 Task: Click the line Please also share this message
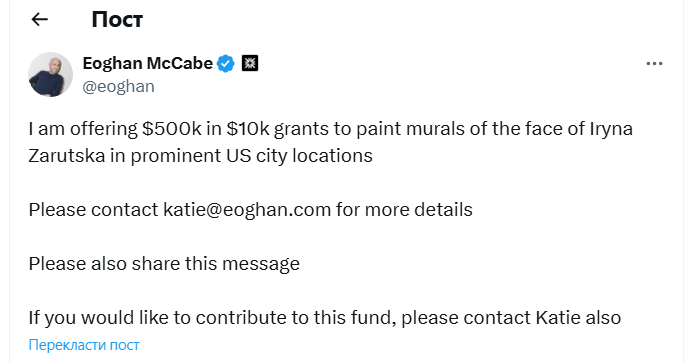pos(164,264)
